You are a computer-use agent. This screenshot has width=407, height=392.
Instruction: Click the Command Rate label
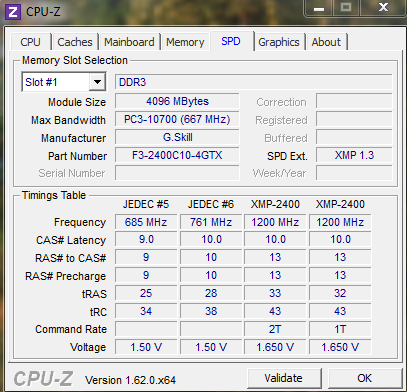pyautogui.click(x=71, y=329)
